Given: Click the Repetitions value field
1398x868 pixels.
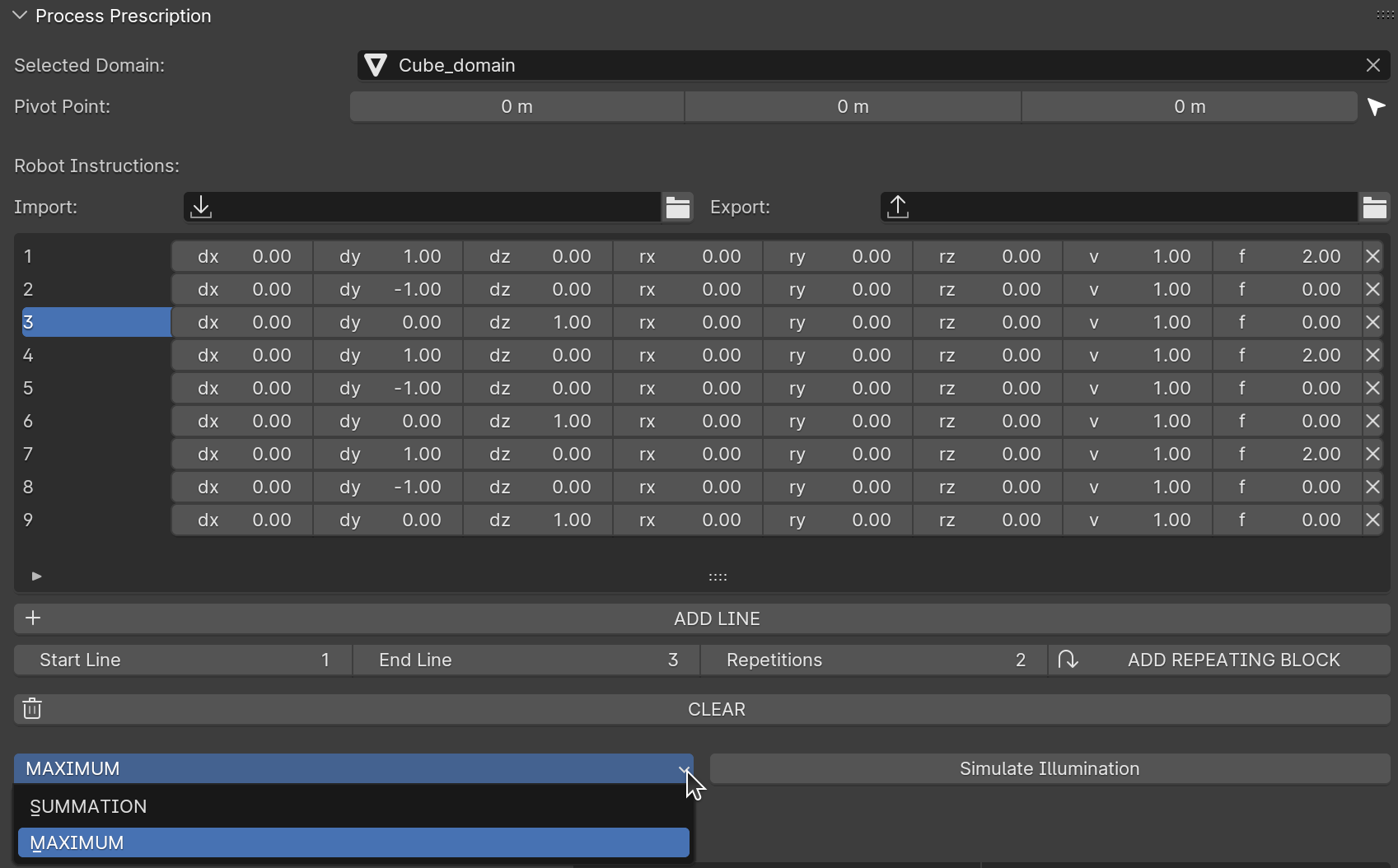Looking at the screenshot, I should tap(874, 660).
